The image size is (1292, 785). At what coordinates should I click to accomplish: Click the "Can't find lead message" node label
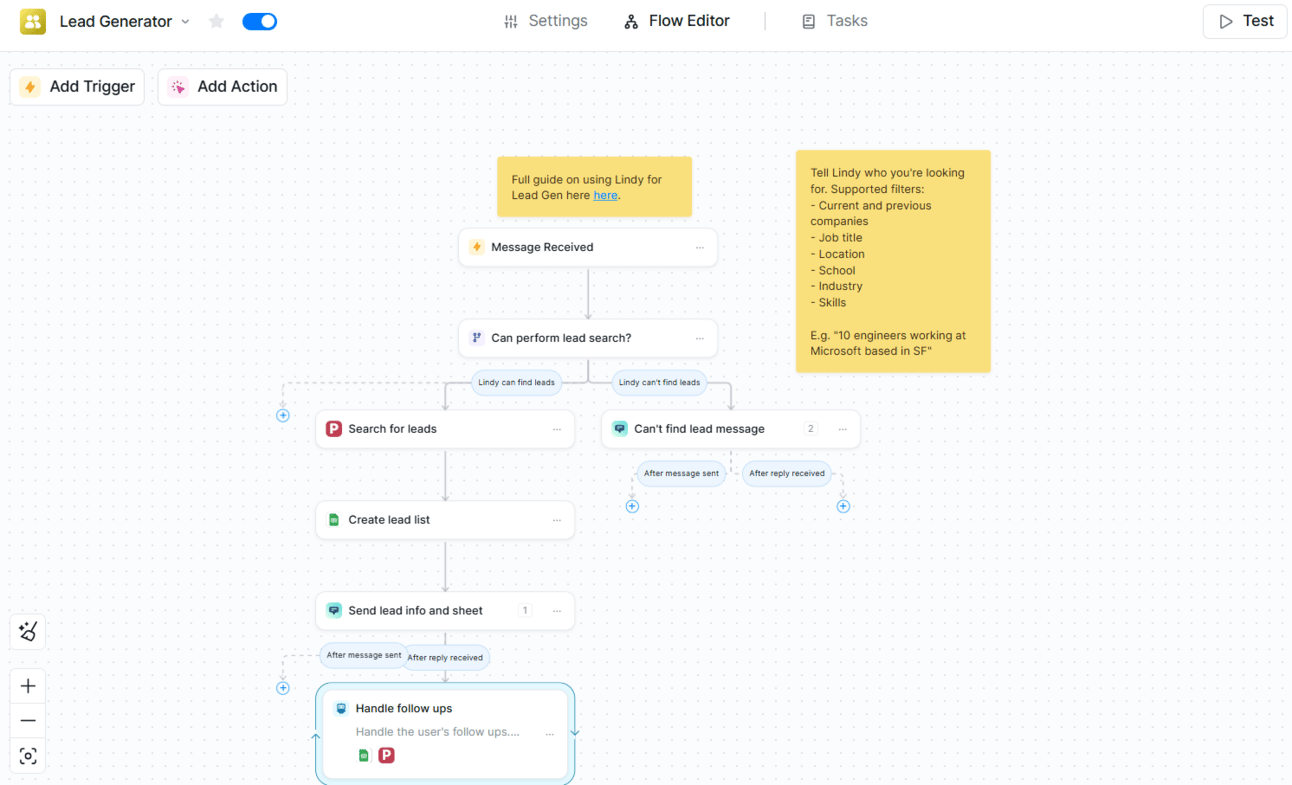[699, 429]
